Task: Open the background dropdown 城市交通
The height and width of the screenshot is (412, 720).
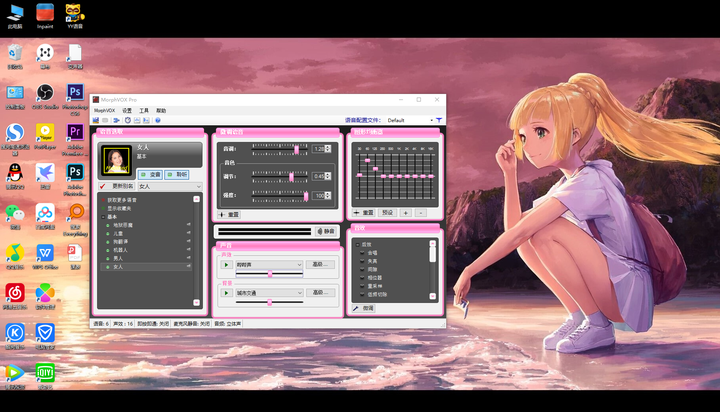Action: pos(269,293)
